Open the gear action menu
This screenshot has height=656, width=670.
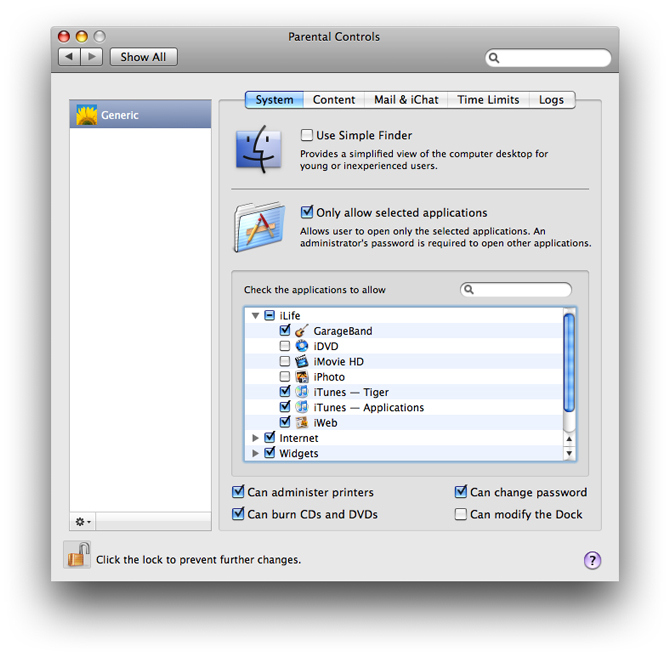tap(83, 522)
